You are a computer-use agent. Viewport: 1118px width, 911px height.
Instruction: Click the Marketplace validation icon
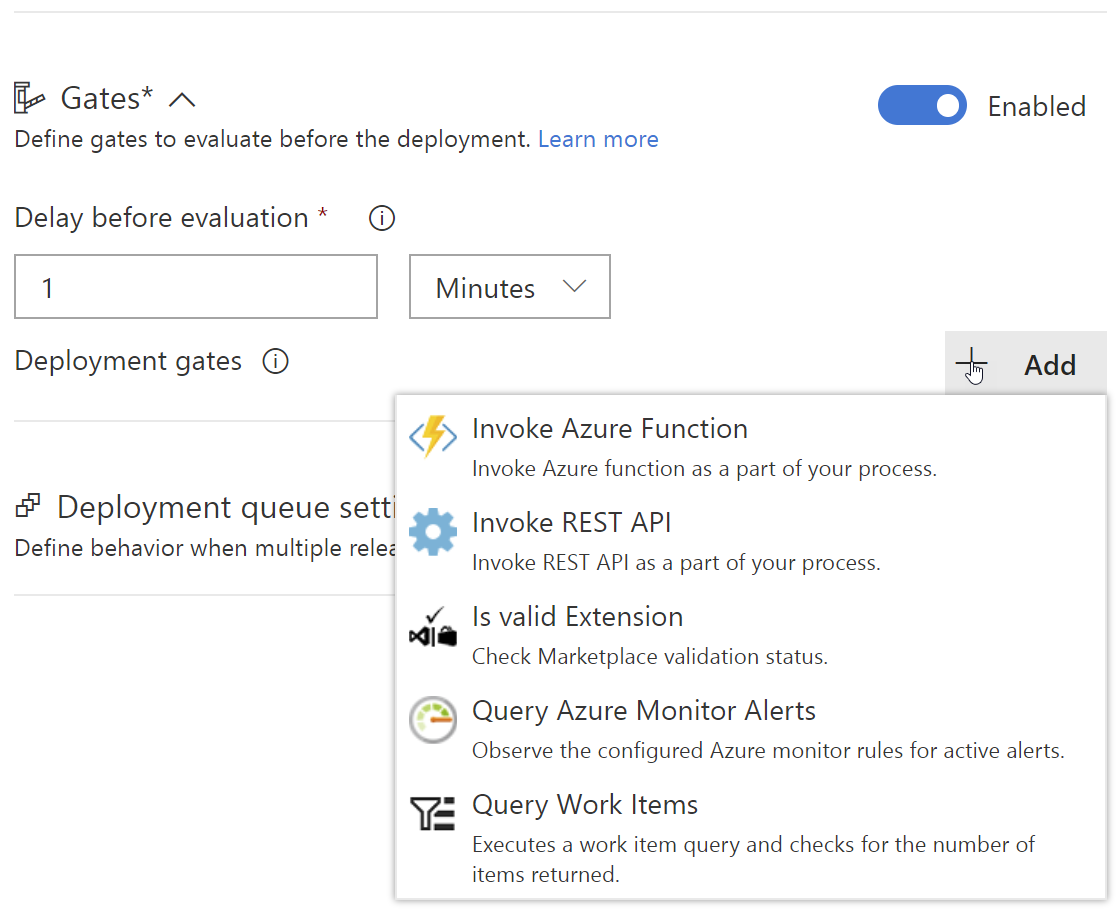point(433,627)
